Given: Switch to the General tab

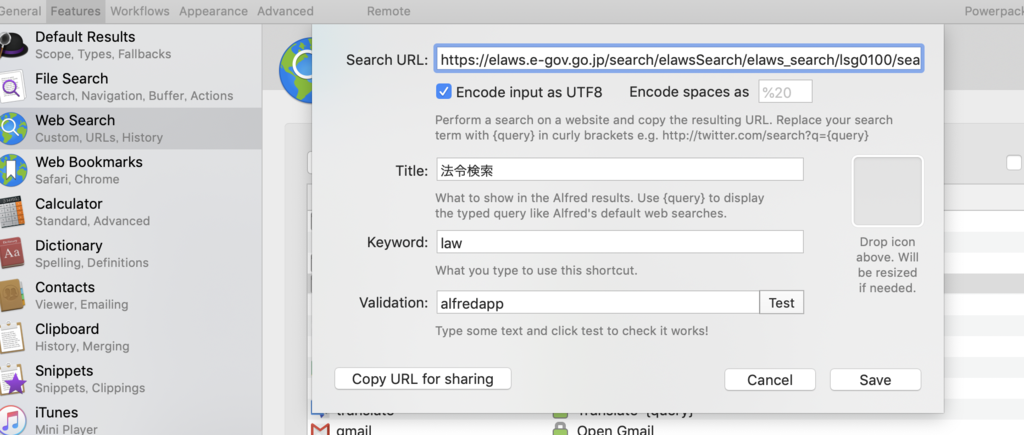Looking at the screenshot, I should [x=20, y=11].
